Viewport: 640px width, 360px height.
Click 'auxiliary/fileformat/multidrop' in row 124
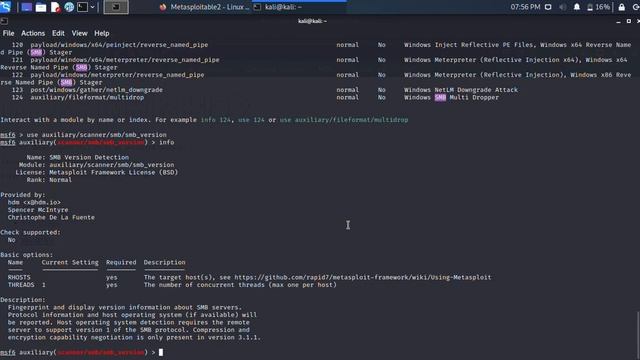tap(87, 97)
